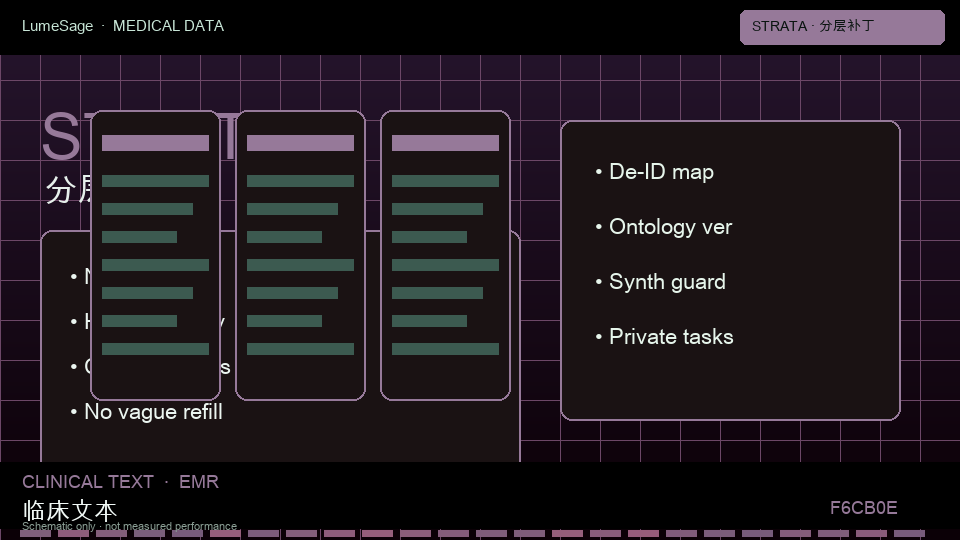Image resolution: width=960 pixels, height=540 pixels.
Task: Click the 临床文本 heading
Action: pyautogui.click(x=69, y=510)
